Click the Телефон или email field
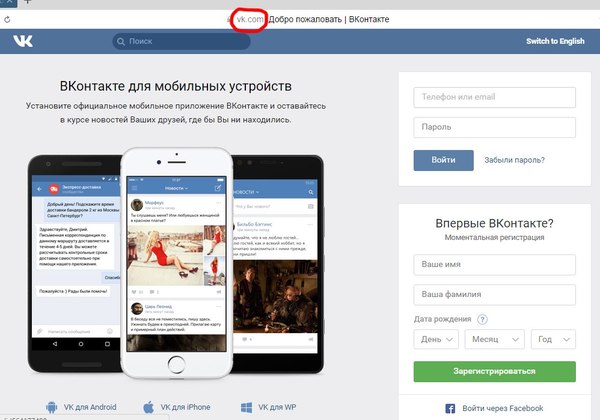Viewport: 600px width, 420px height. pyautogui.click(x=494, y=97)
